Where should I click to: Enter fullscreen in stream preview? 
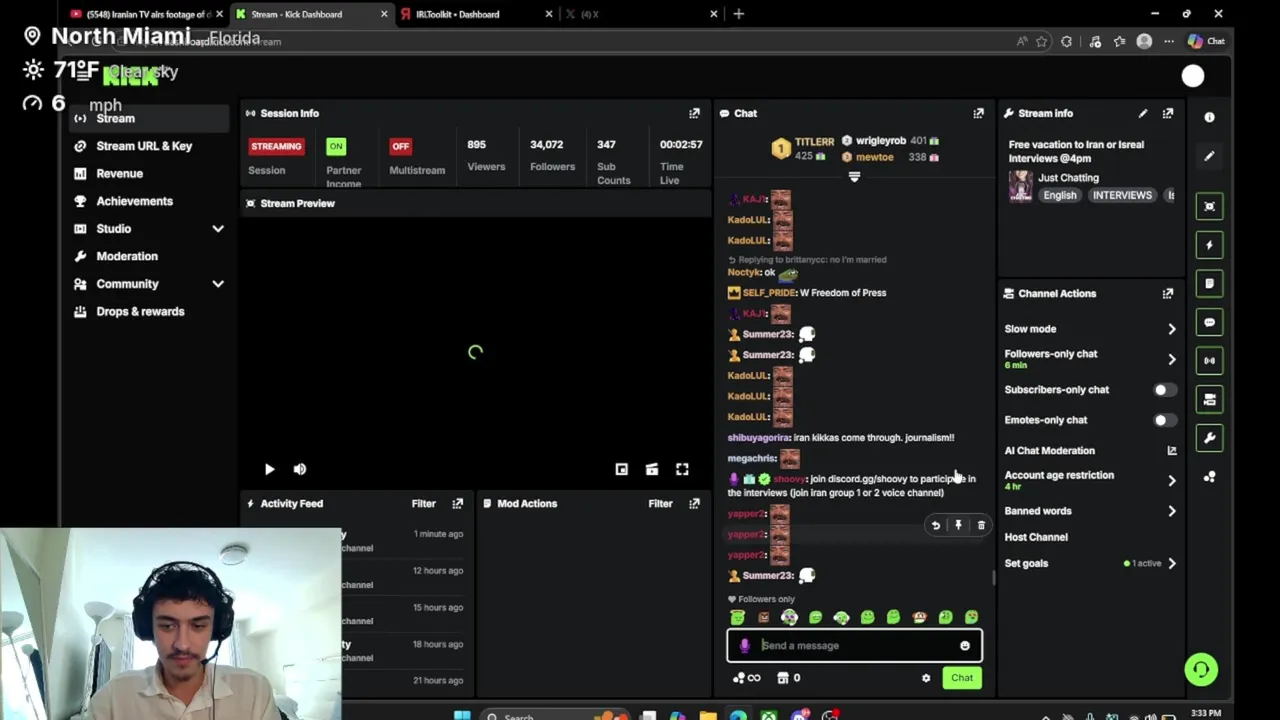coord(682,469)
